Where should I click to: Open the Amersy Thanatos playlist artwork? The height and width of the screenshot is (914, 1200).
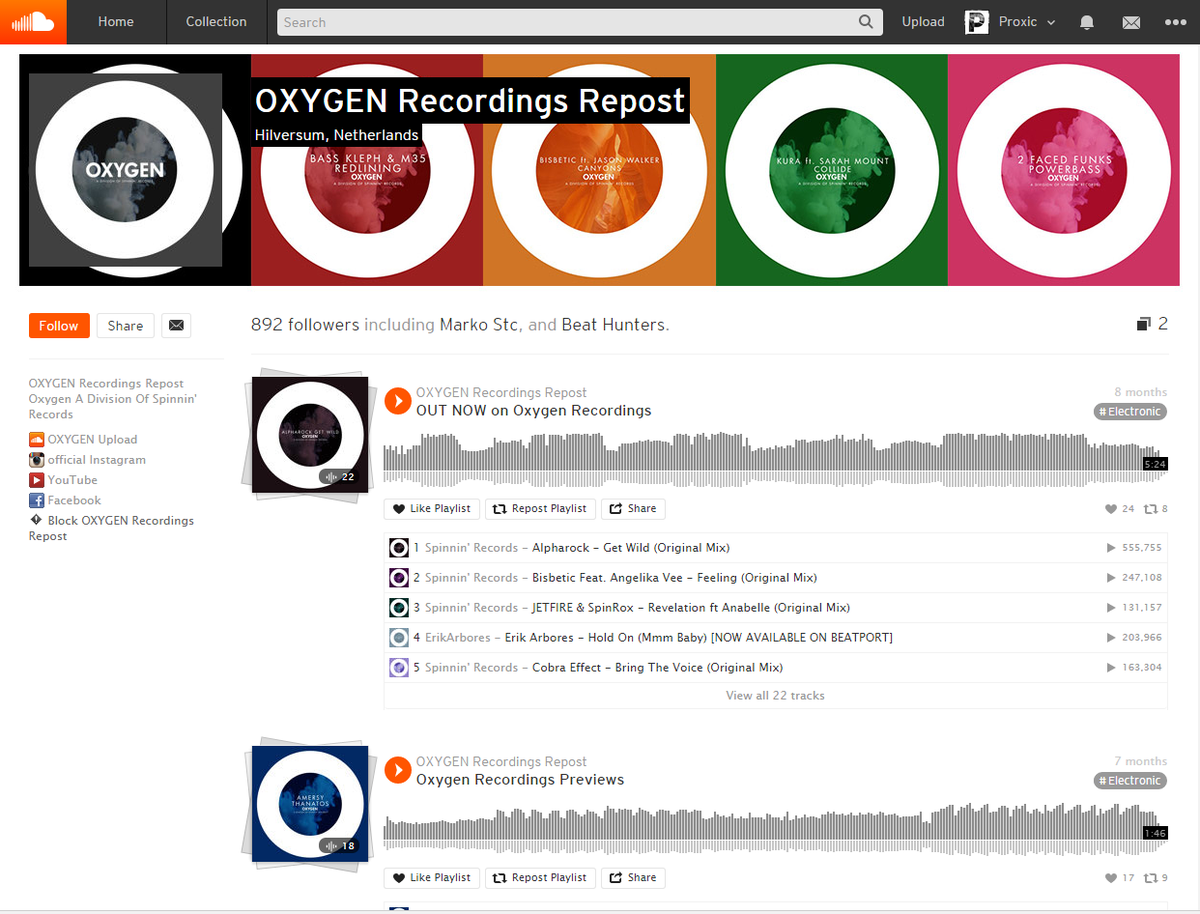pos(310,804)
